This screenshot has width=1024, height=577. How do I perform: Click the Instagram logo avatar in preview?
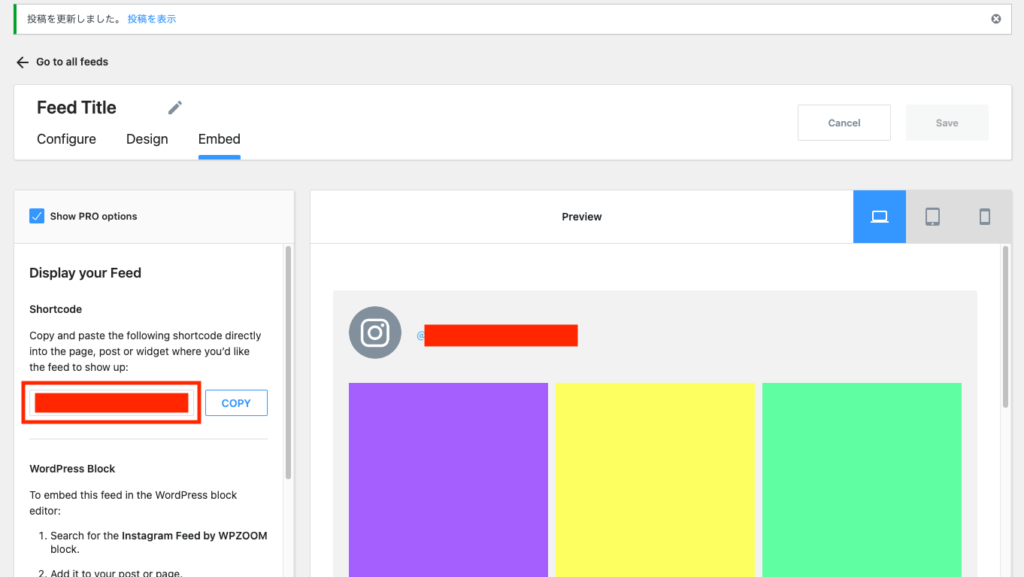375,333
